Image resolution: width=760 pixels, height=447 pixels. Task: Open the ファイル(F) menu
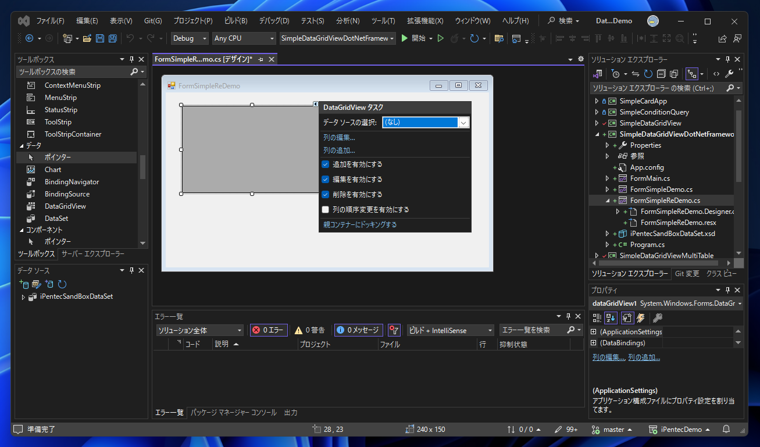[x=50, y=21]
